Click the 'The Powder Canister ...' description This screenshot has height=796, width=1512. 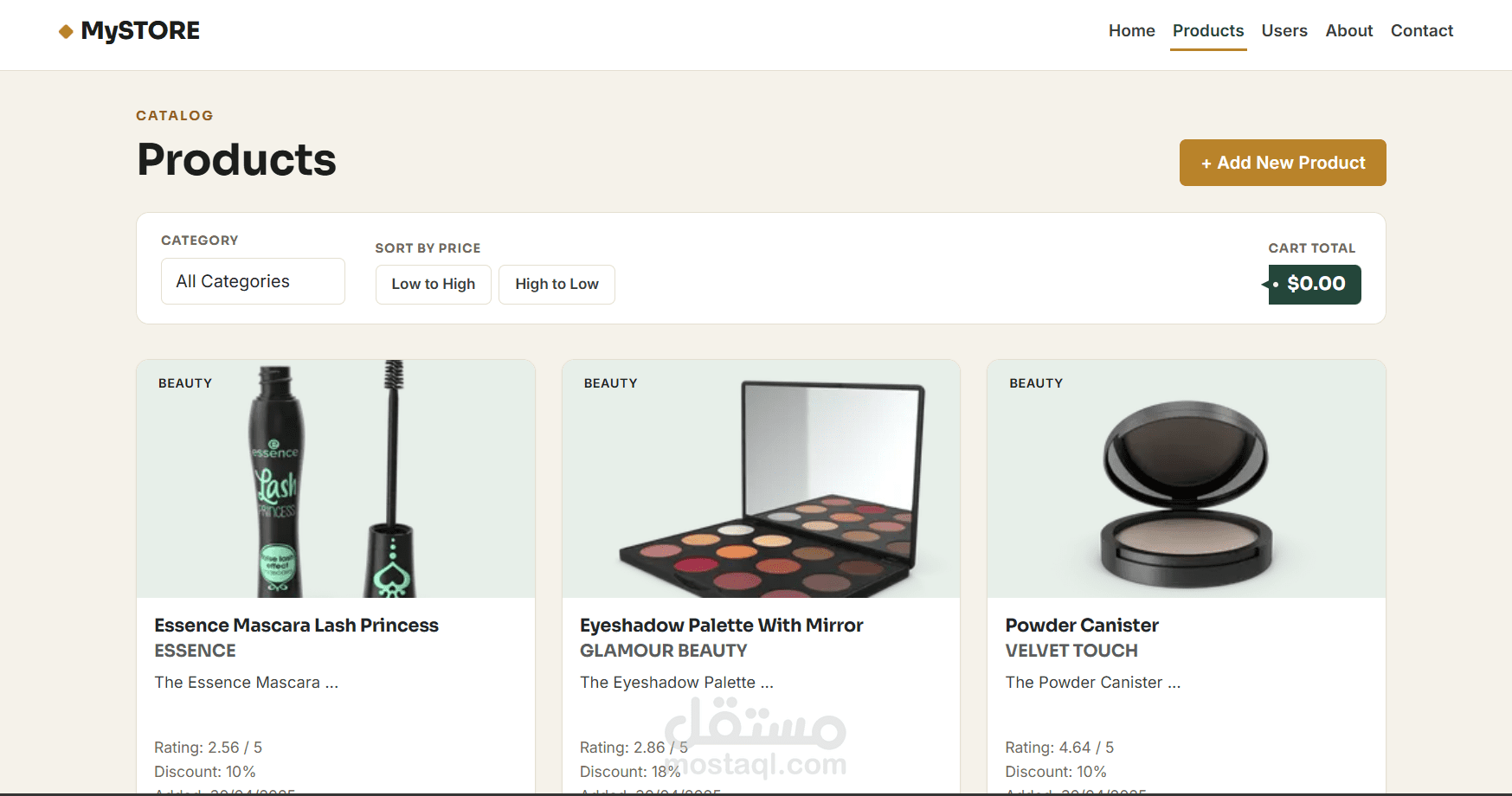pos(1093,683)
